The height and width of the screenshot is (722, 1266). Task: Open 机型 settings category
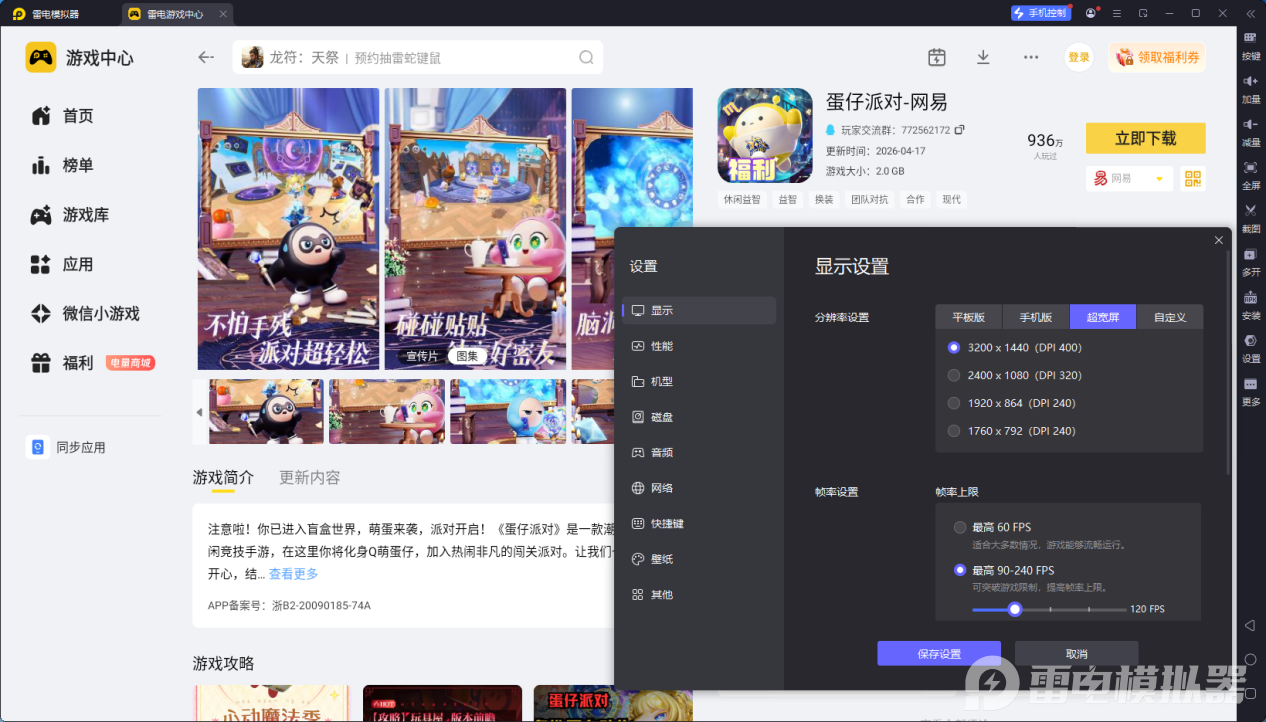[699, 381]
